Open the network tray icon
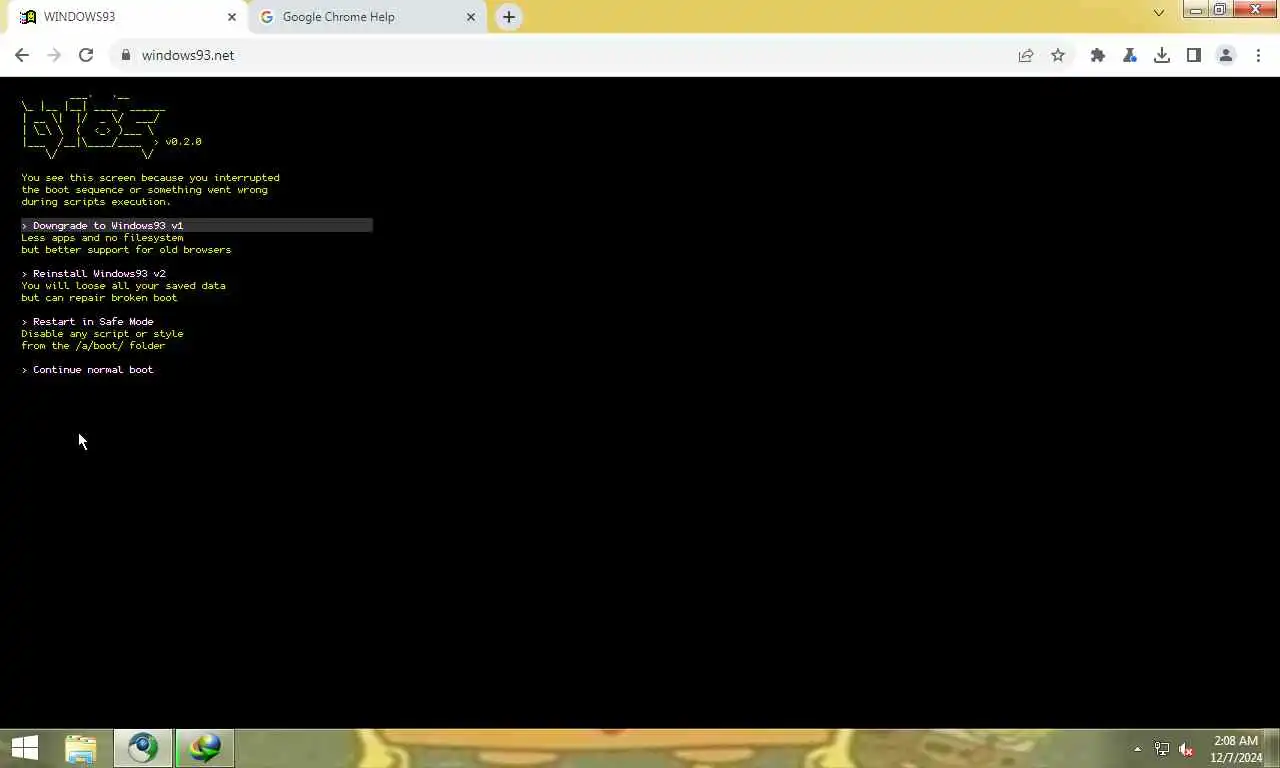Image resolution: width=1280 pixels, height=768 pixels. tap(1162, 749)
